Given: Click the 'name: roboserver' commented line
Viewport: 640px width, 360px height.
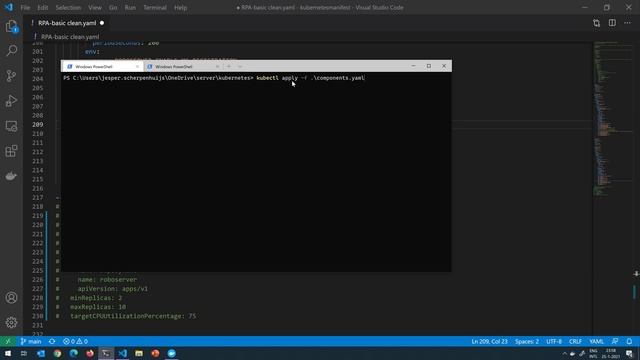Looking at the screenshot, I should click(107, 280).
